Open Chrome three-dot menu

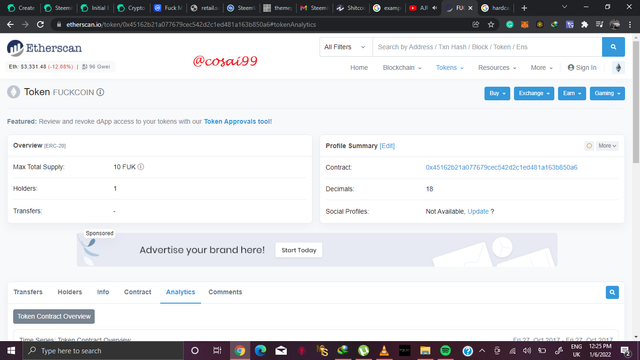630,24
